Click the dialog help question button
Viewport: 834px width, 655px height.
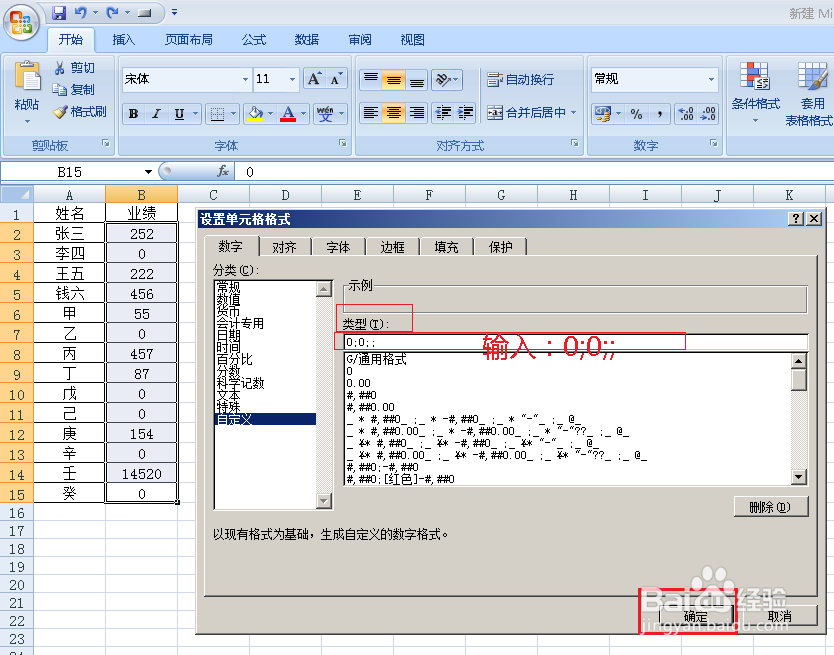[796, 219]
